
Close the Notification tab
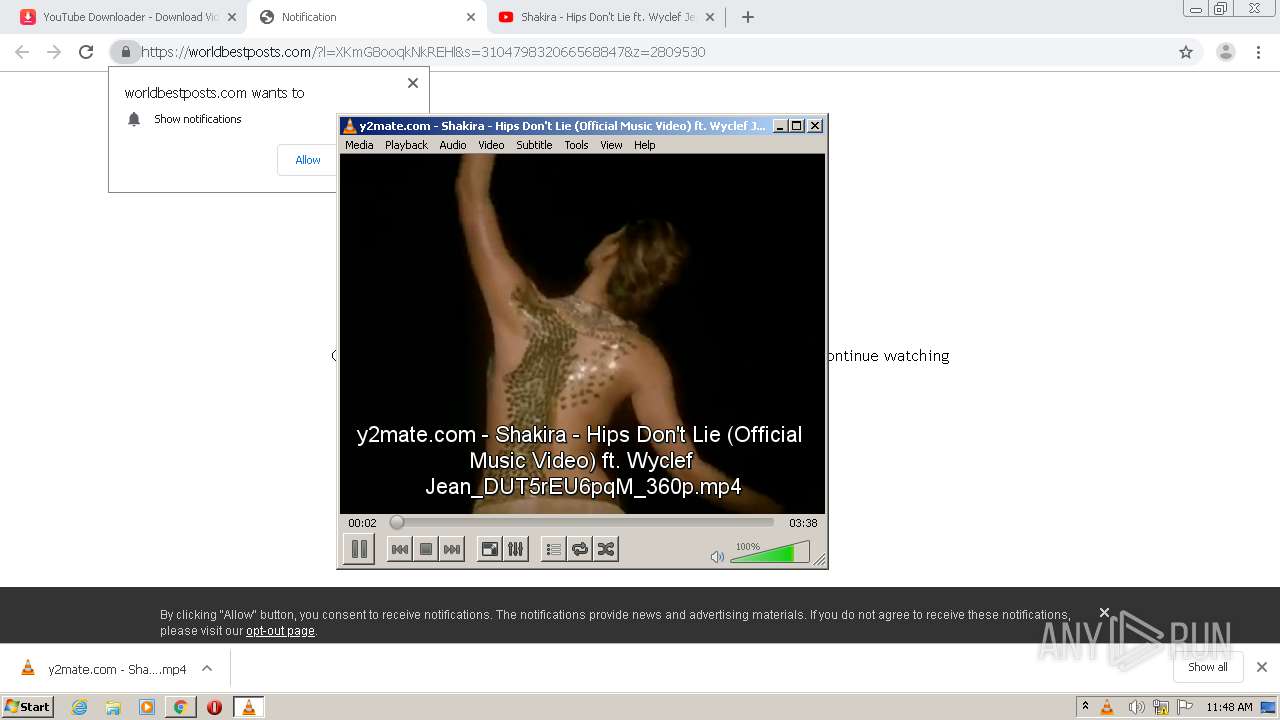click(471, 17)
